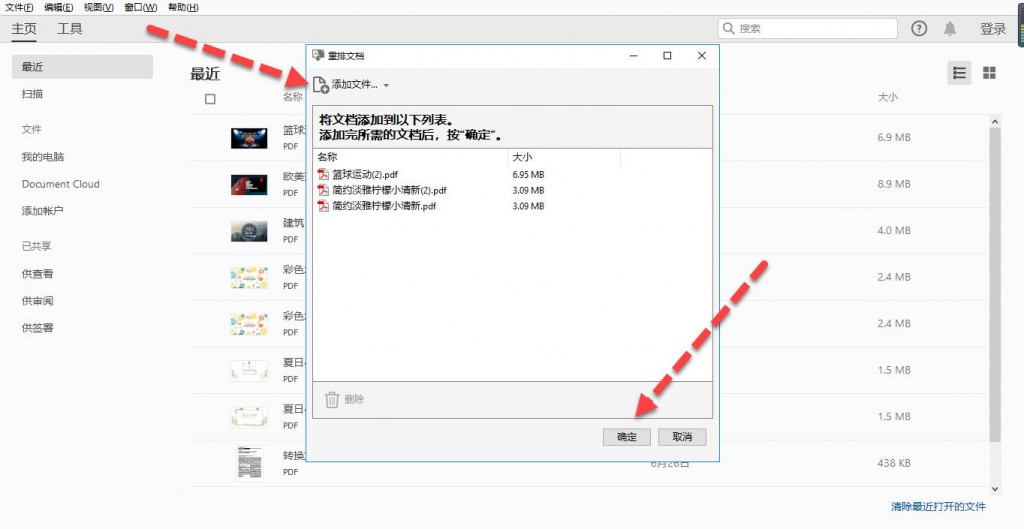Open the basketball thumbnail, 6.9 MB row
Viewport: 1024px width, 529px height.
coord(249,138)
